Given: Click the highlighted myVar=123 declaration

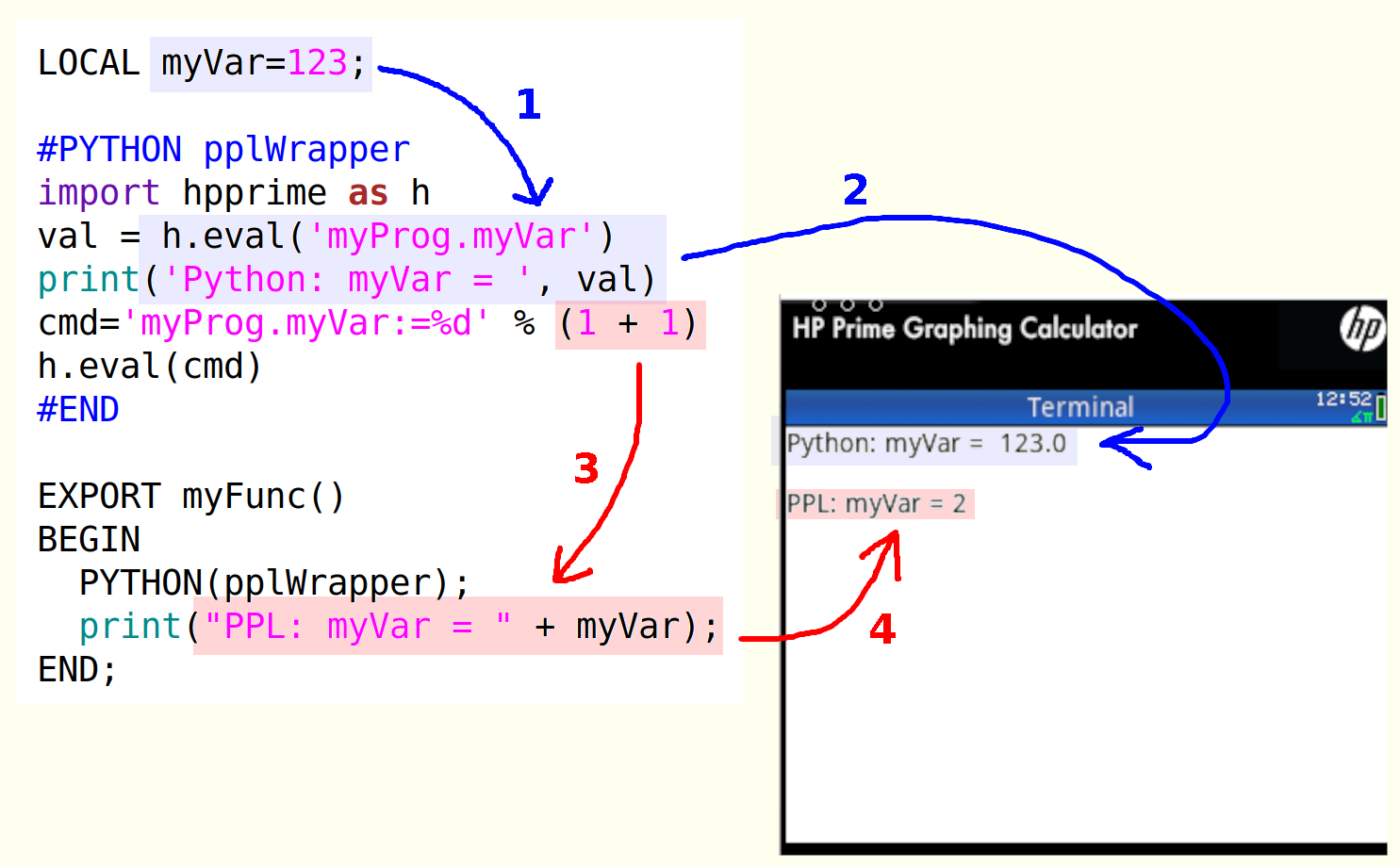Looking at the screenshot, I should click(262, 64).
